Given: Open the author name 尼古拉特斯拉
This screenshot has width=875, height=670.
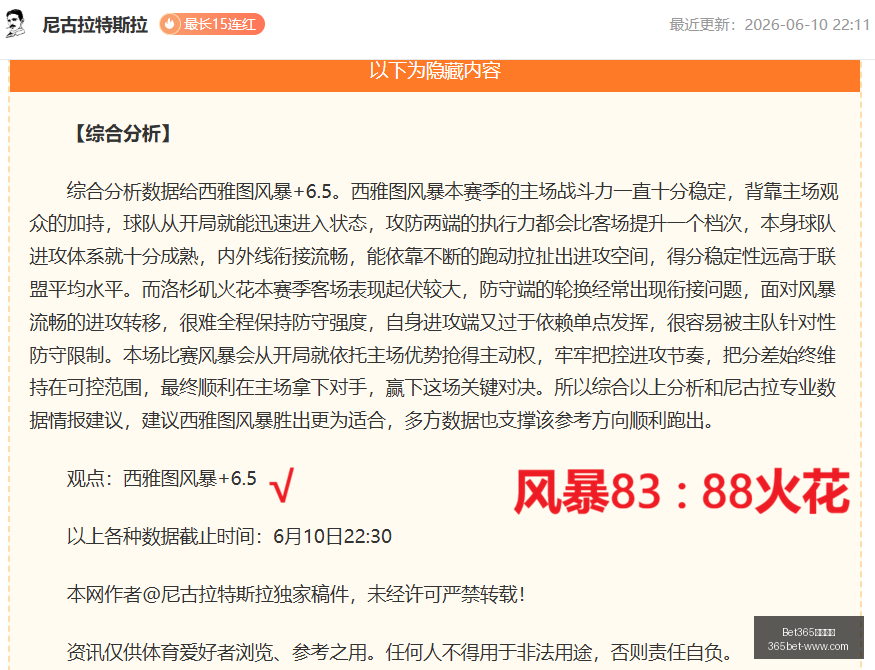Looking at the screenshot, I should 95,25.
